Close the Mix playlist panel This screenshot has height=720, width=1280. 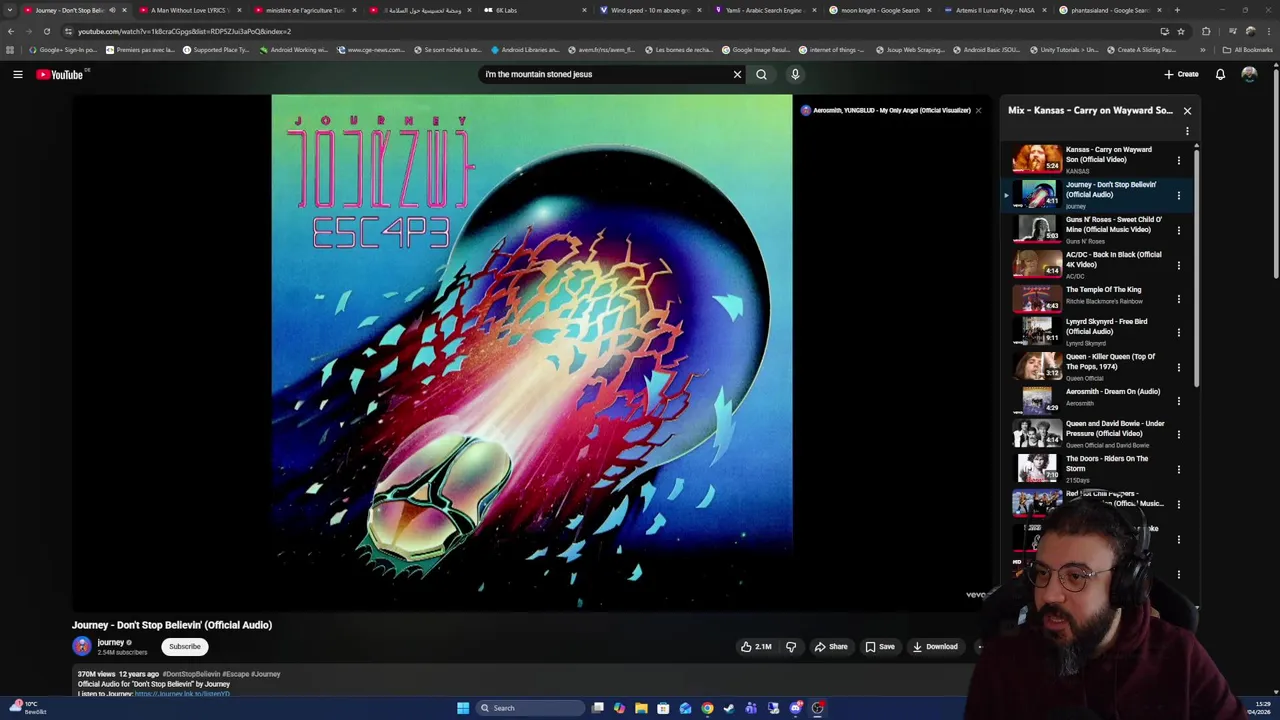coord(1187,111)
